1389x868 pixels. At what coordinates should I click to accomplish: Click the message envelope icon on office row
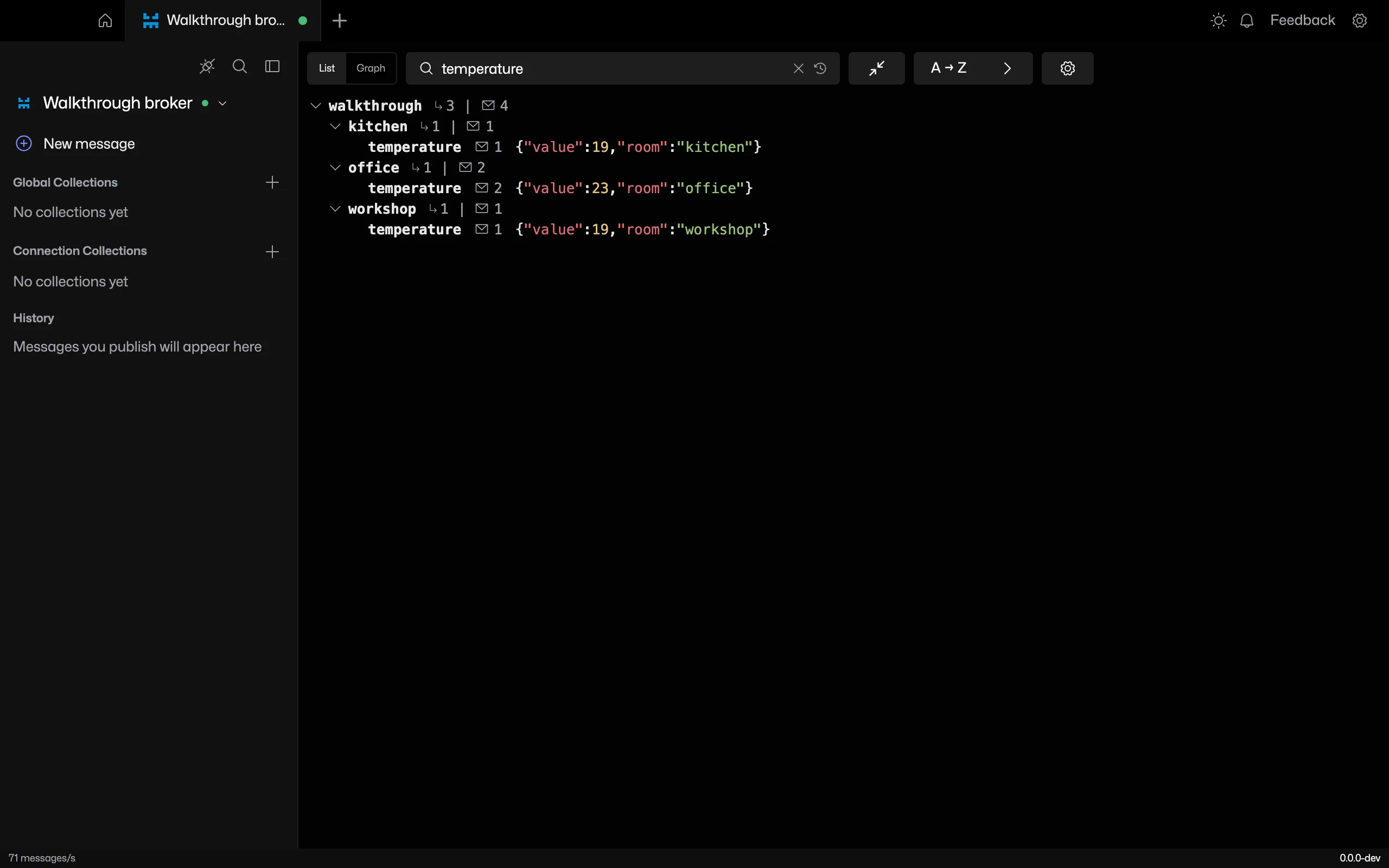click(x=466, y=168)
